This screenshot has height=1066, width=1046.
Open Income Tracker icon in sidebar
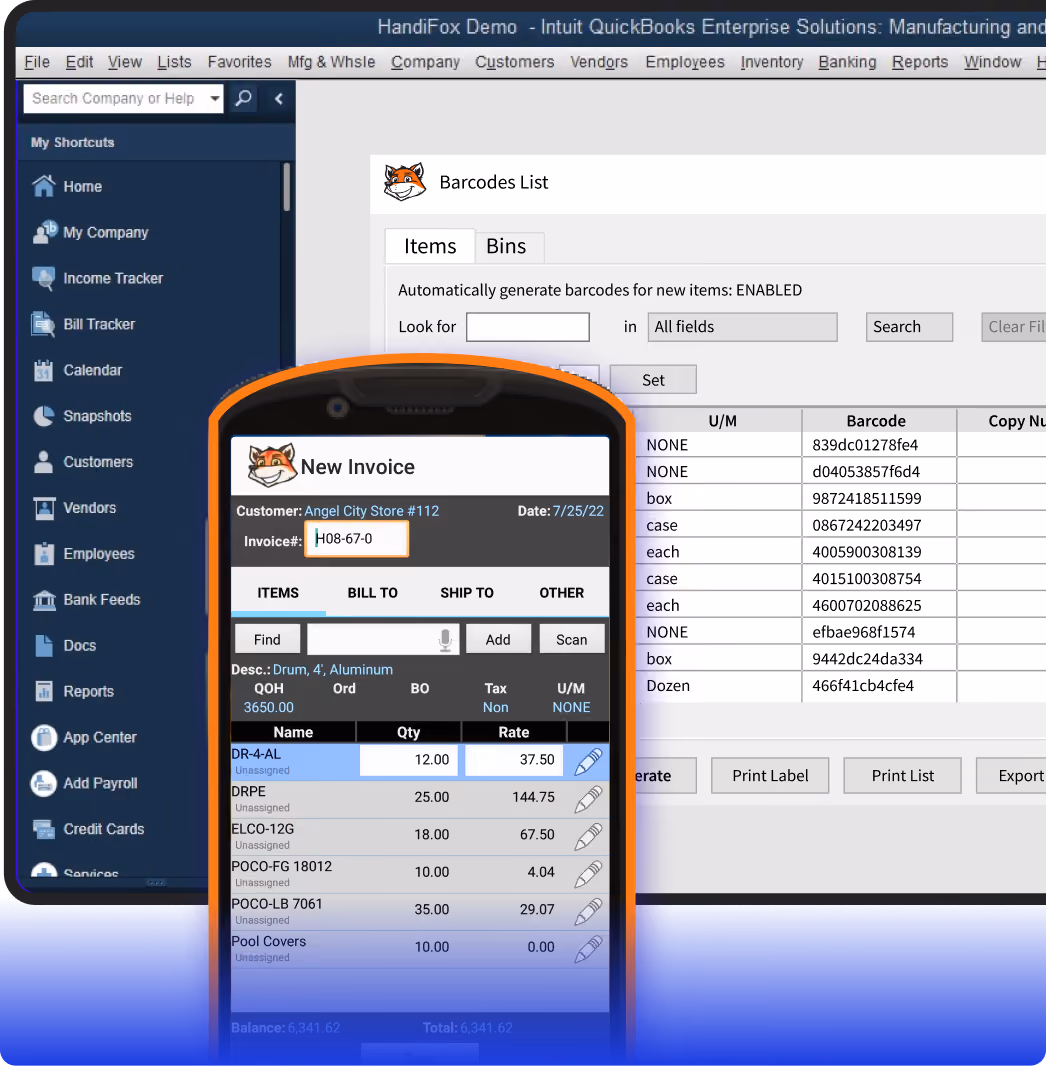point(43,278)
